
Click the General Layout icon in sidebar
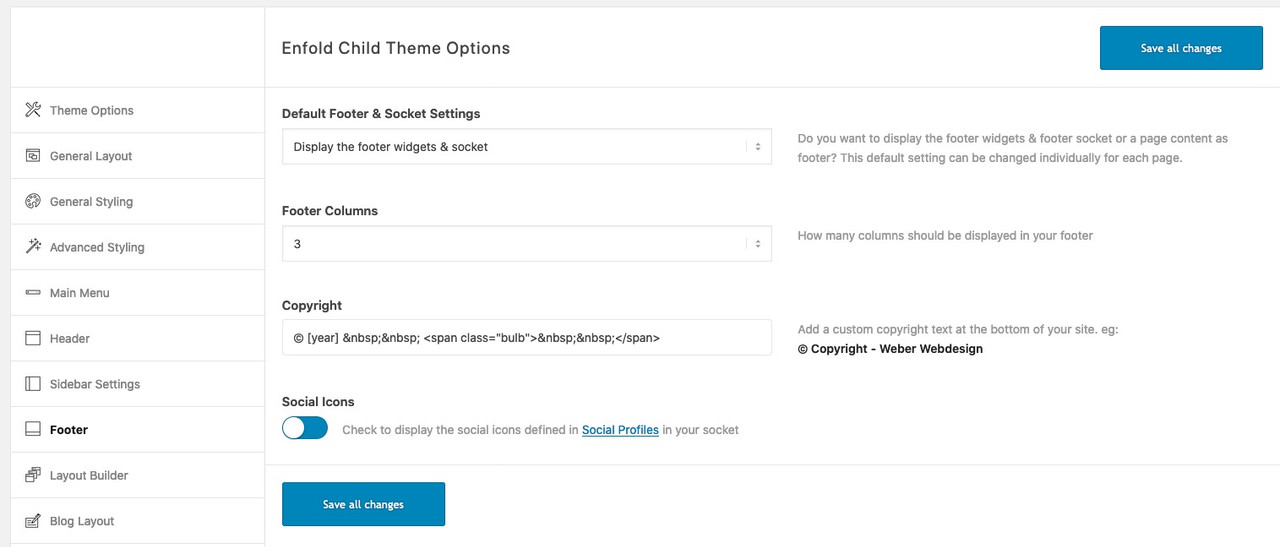tap(33, 156)
